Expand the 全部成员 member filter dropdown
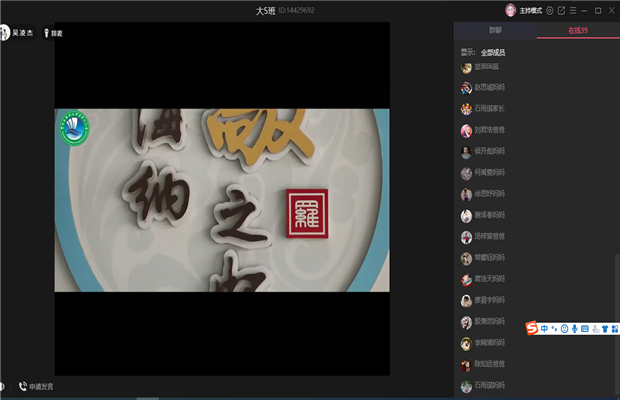 coord(493,52)
